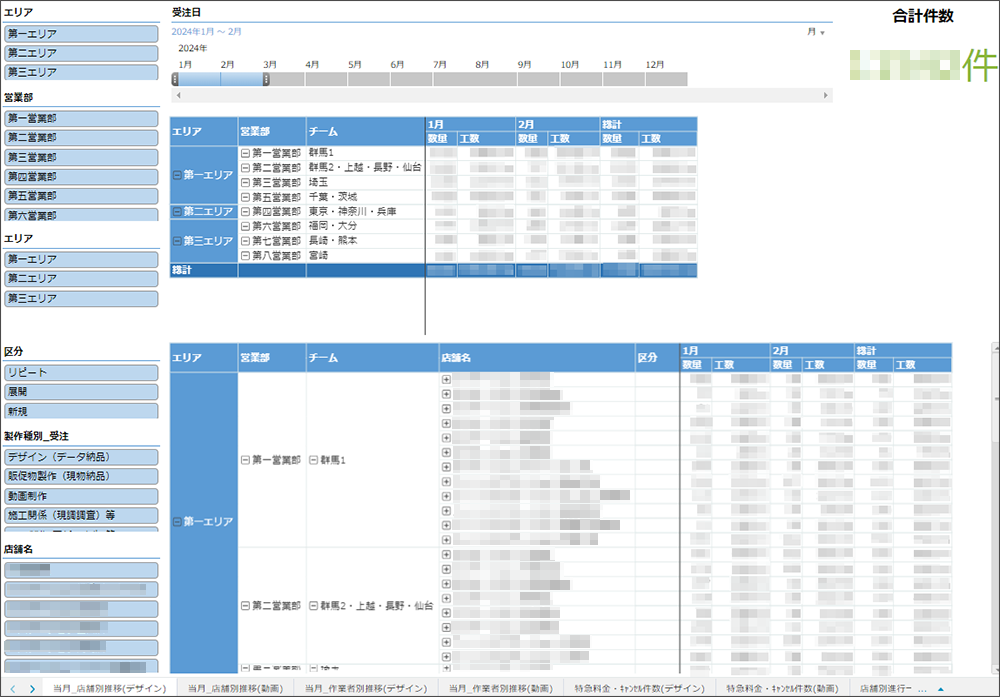Image resolution: width=1000 pixels, height=697 pixels.
Task: Collapse 第八営業部 row in the pivot table
Action: tap(245, 256)
